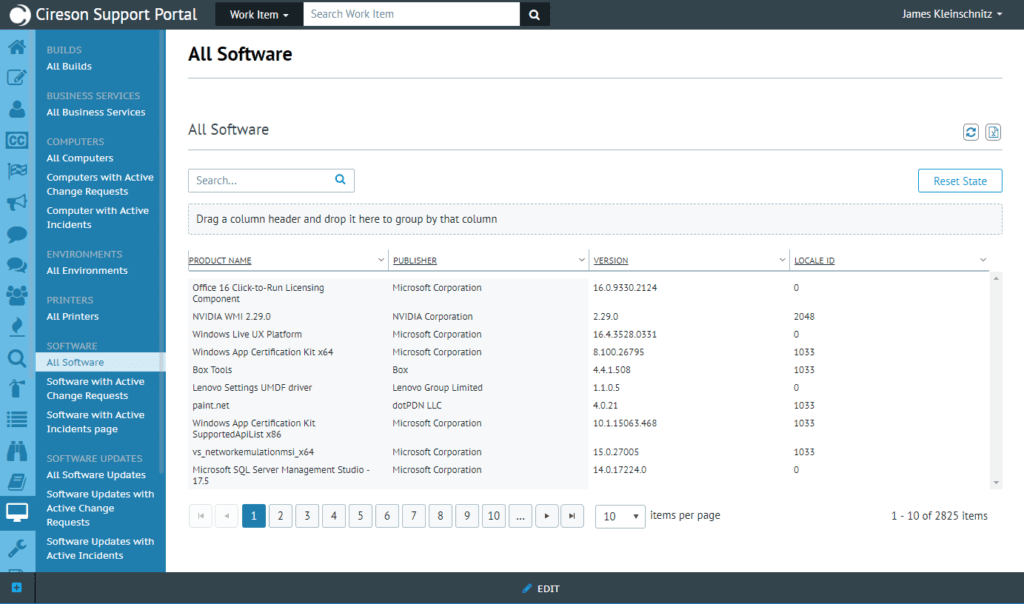
Task: Go to page 5
Action: click(360, 516)
